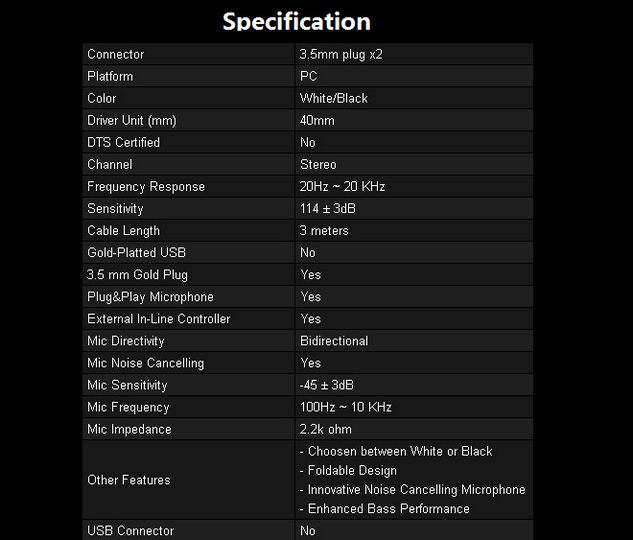Click the Foldable Design feature text
Image resolution: width=633 pixels, height=540 pixels.
point(352,471)
